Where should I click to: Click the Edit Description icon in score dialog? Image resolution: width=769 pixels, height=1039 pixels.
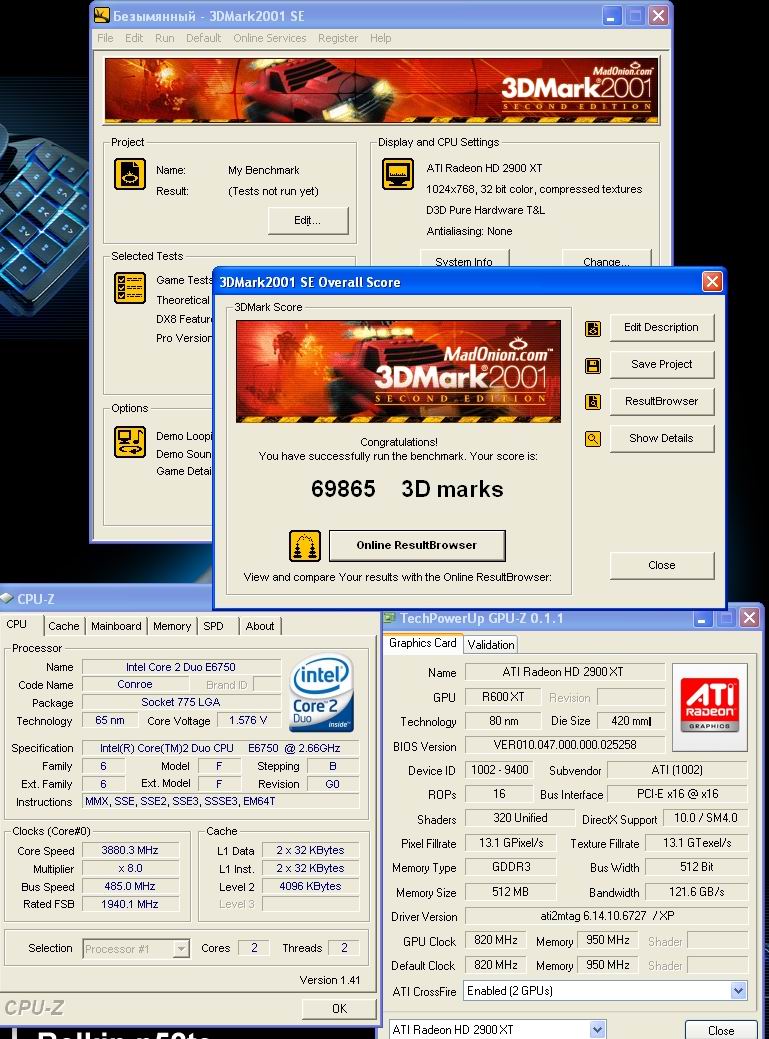click(x=593, y=329)
